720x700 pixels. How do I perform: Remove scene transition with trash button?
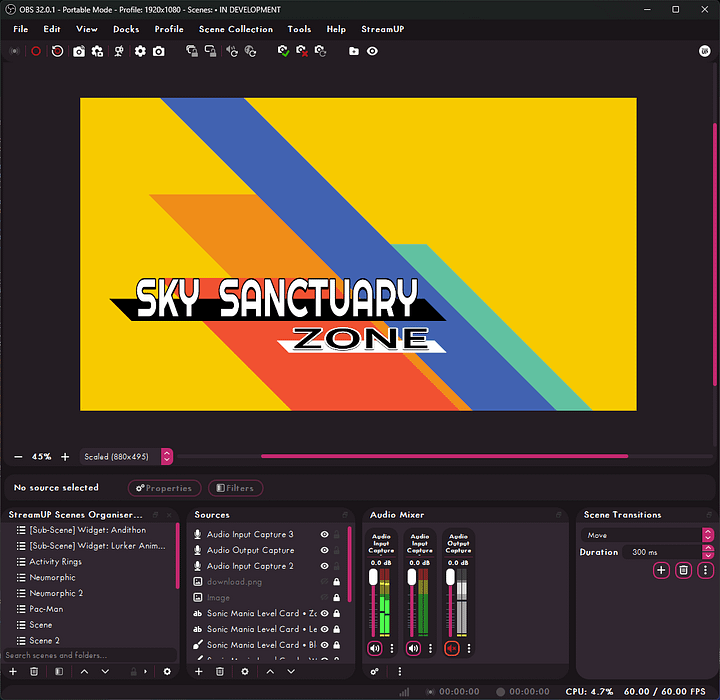683,570
